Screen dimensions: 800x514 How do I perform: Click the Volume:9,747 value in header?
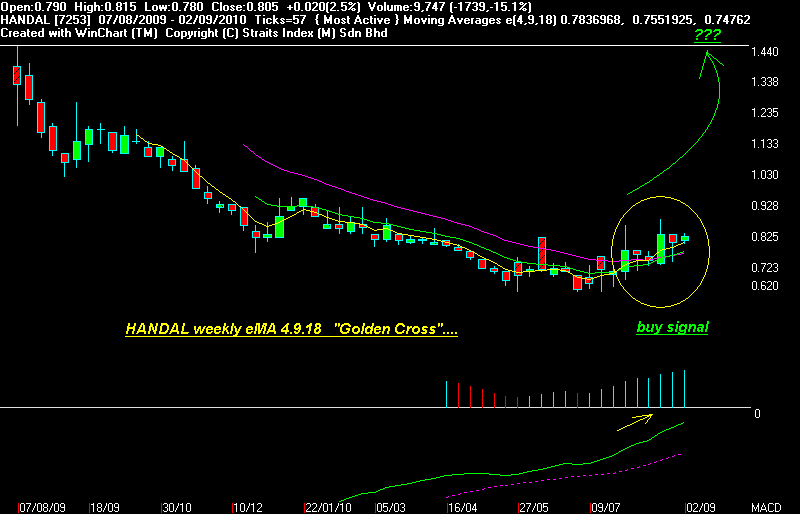(406, 7)
